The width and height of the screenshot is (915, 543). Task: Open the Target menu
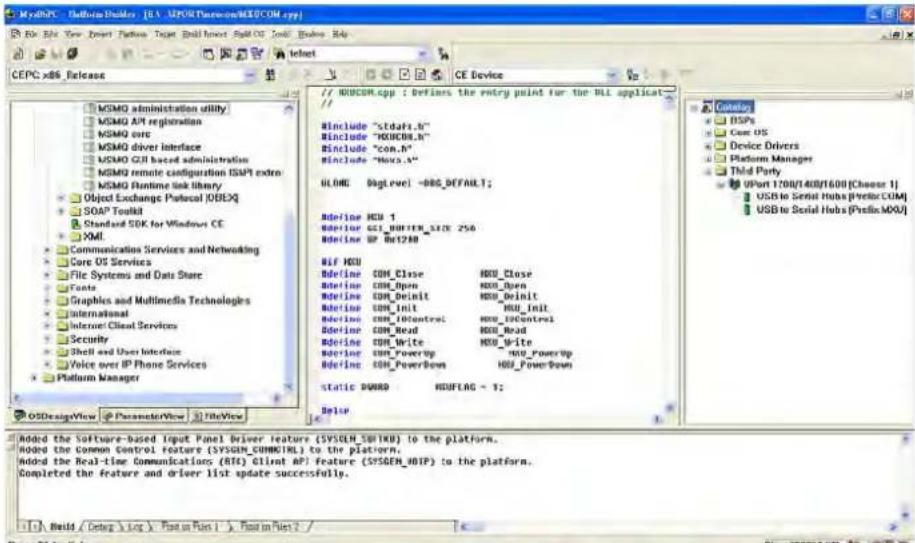click(165, 34)
